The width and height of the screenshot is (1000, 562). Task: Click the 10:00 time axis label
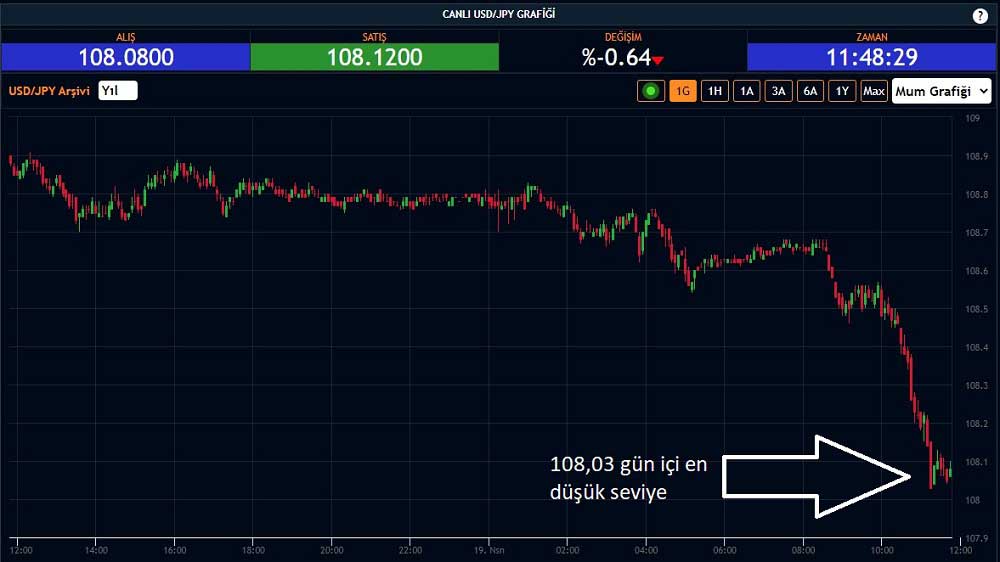click(x=882, y=550)
